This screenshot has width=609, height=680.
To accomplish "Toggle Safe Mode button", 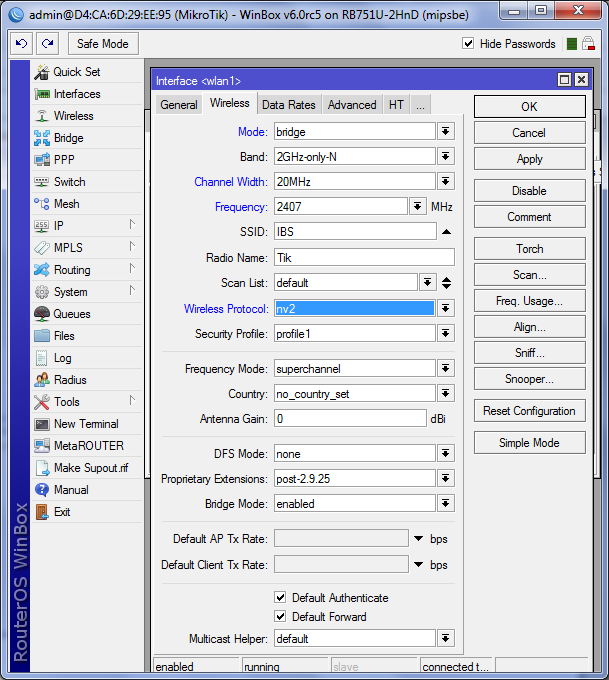I will (103, 44).
